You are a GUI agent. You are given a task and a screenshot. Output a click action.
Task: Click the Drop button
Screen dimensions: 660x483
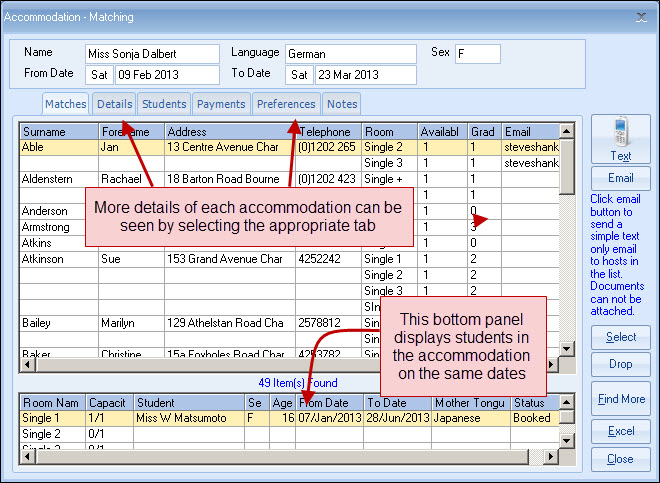pyautogui.click(x=620, y=365)
